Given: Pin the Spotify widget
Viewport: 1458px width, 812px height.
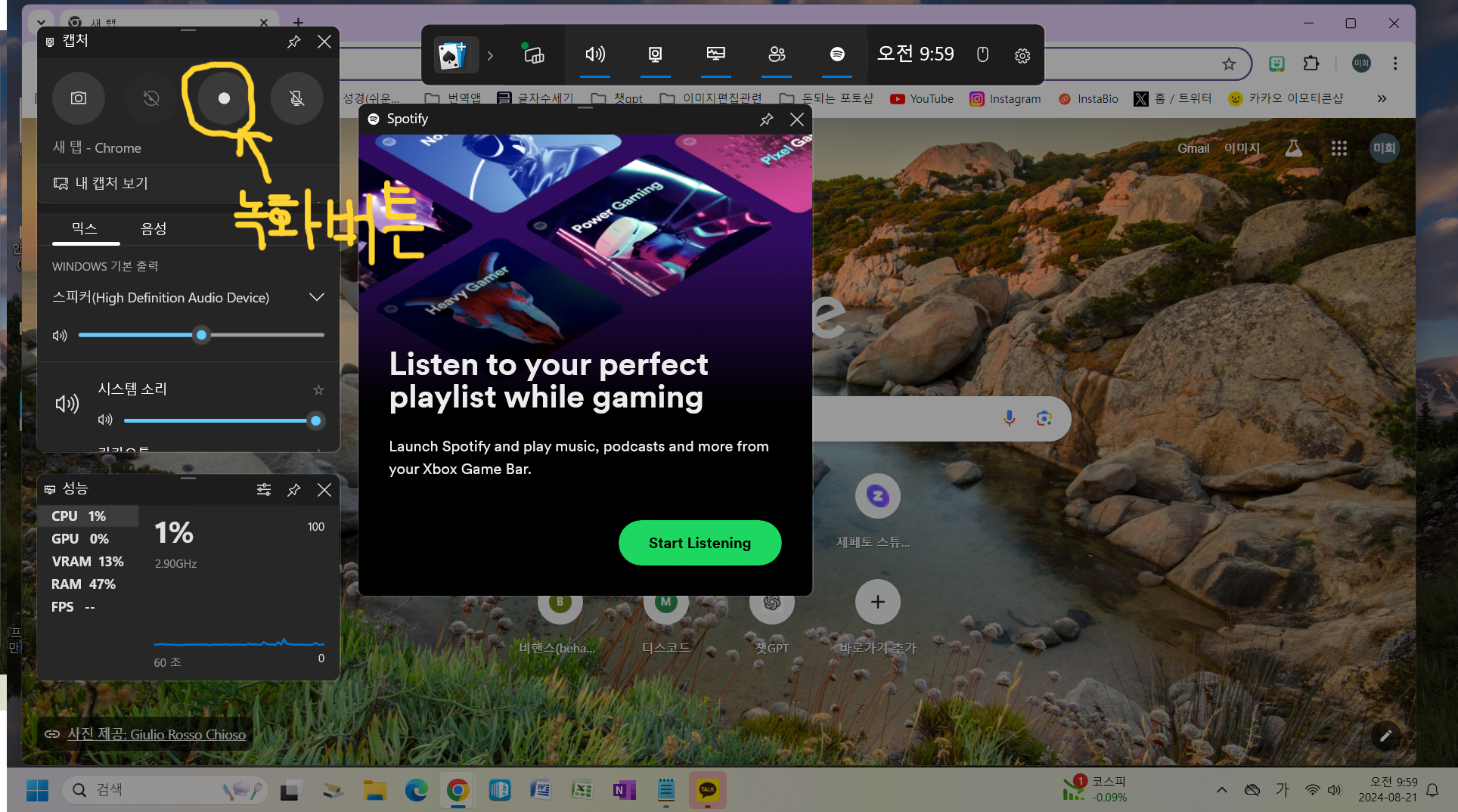Looking at the screenshot, I should pyautogui.click(x=767, y=119).
